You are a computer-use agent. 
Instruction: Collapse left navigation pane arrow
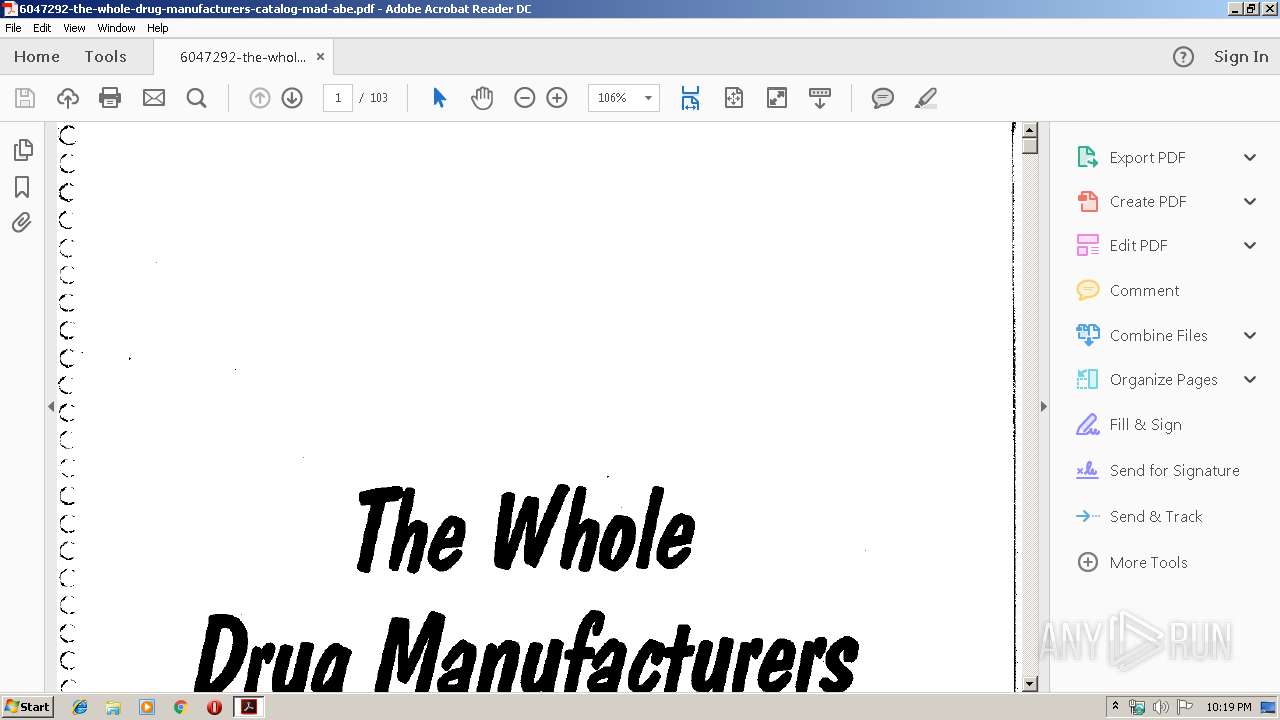(x=51, y=406)
